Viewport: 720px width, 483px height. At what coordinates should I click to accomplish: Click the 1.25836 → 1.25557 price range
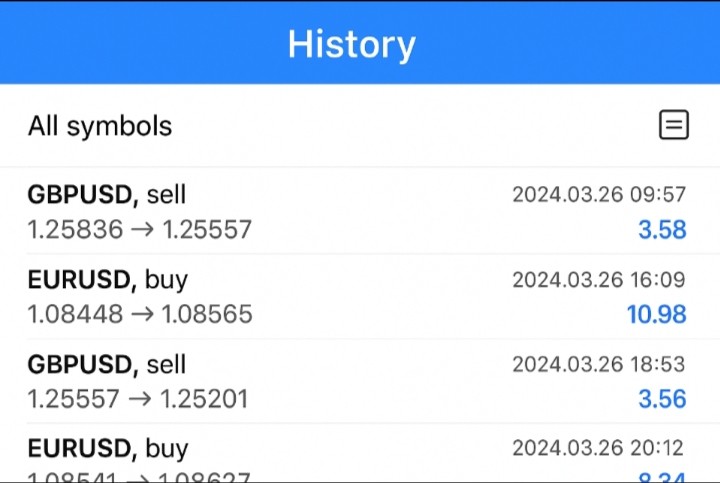tap(139, 230)
